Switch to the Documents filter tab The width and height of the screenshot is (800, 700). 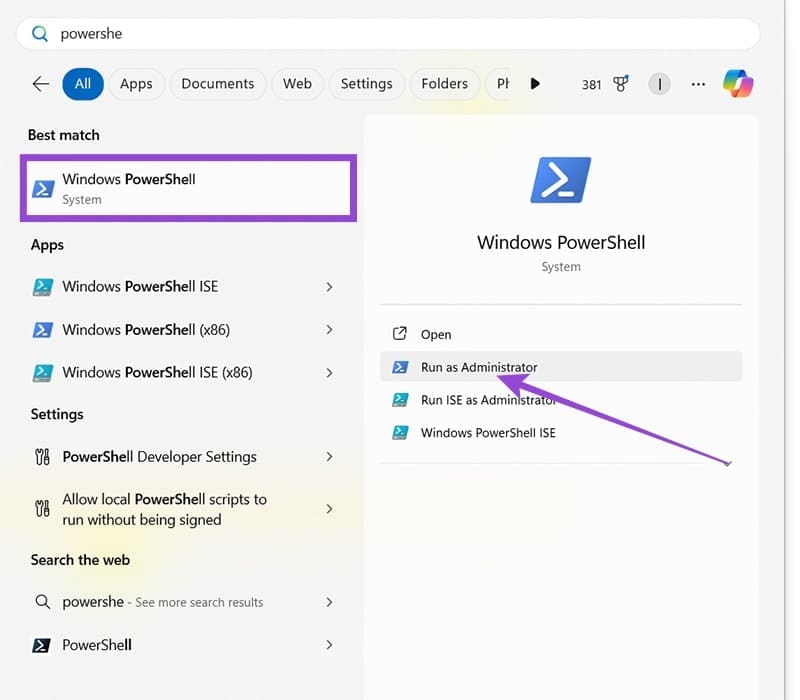tap(218, 84)
